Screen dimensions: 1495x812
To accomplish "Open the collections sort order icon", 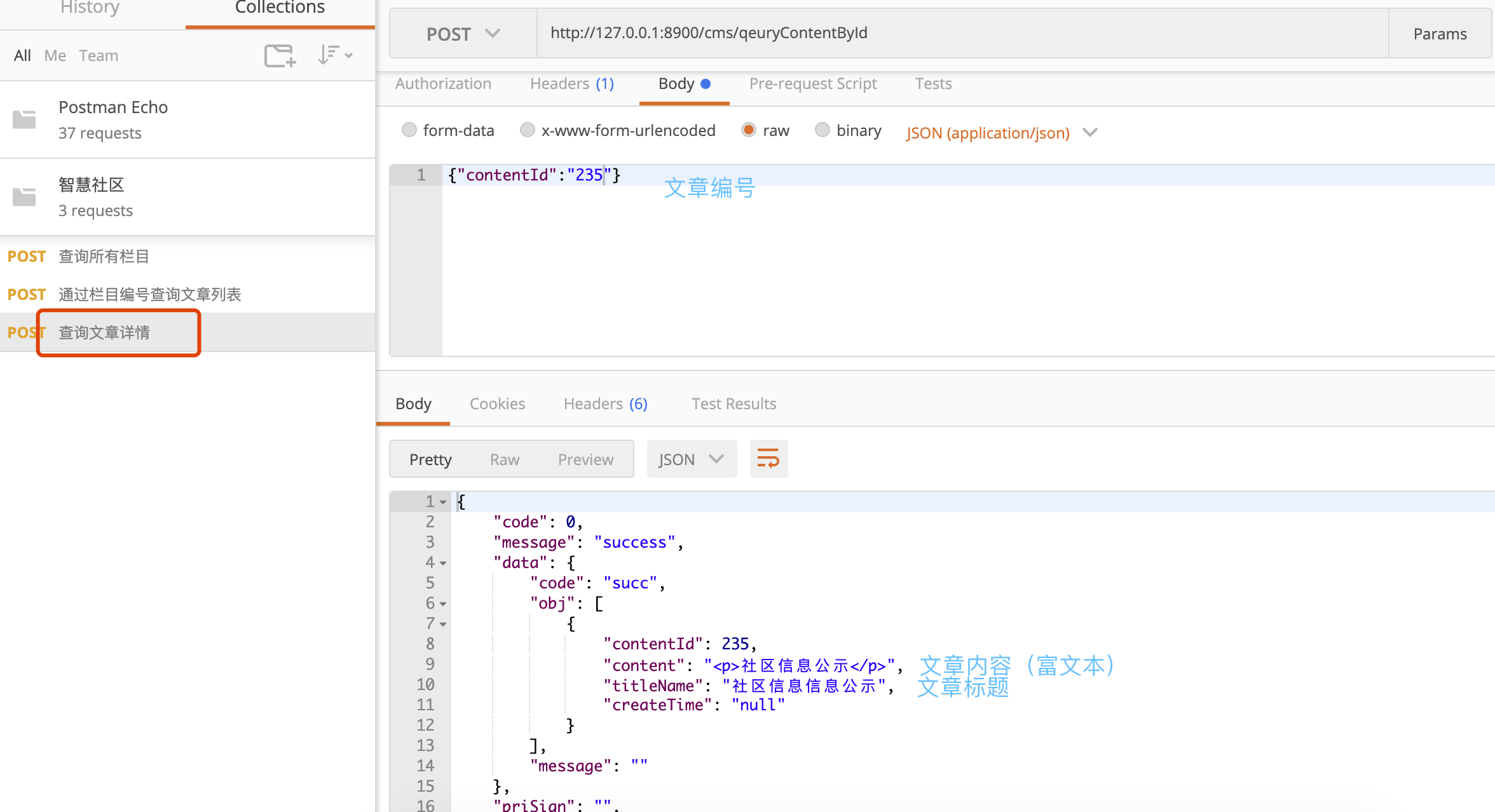I will [334, 55].
